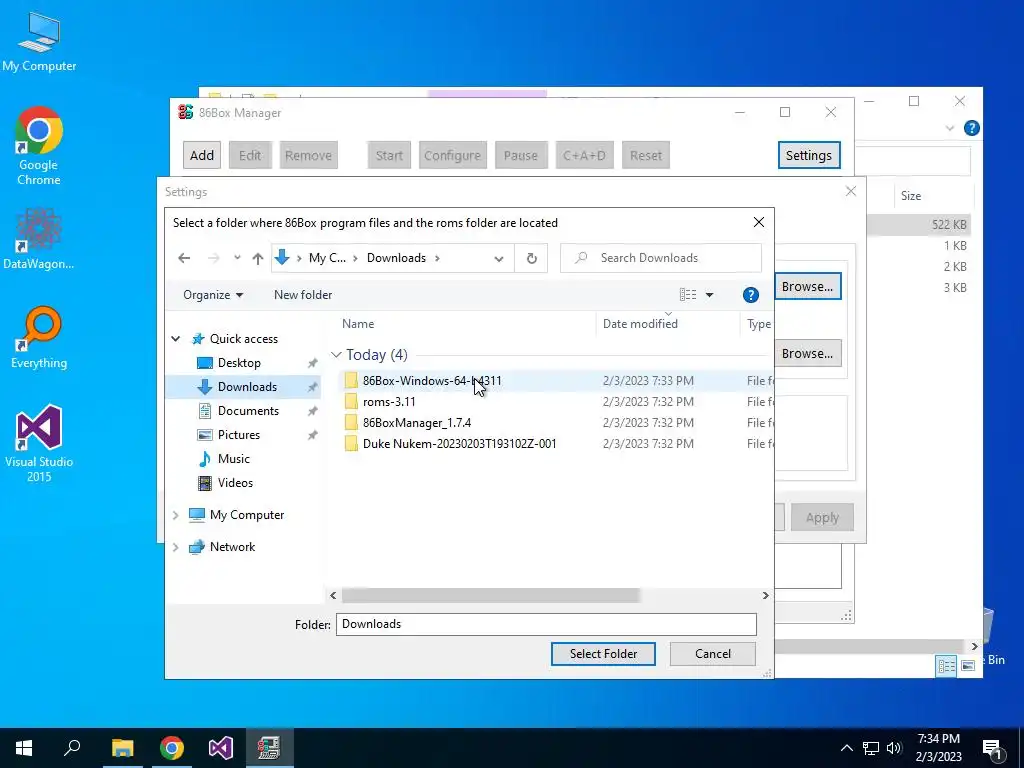Viewport: 1024px width, 768px height.
Task: Cancel the folder selection dialog
Action: pos(712,654)
